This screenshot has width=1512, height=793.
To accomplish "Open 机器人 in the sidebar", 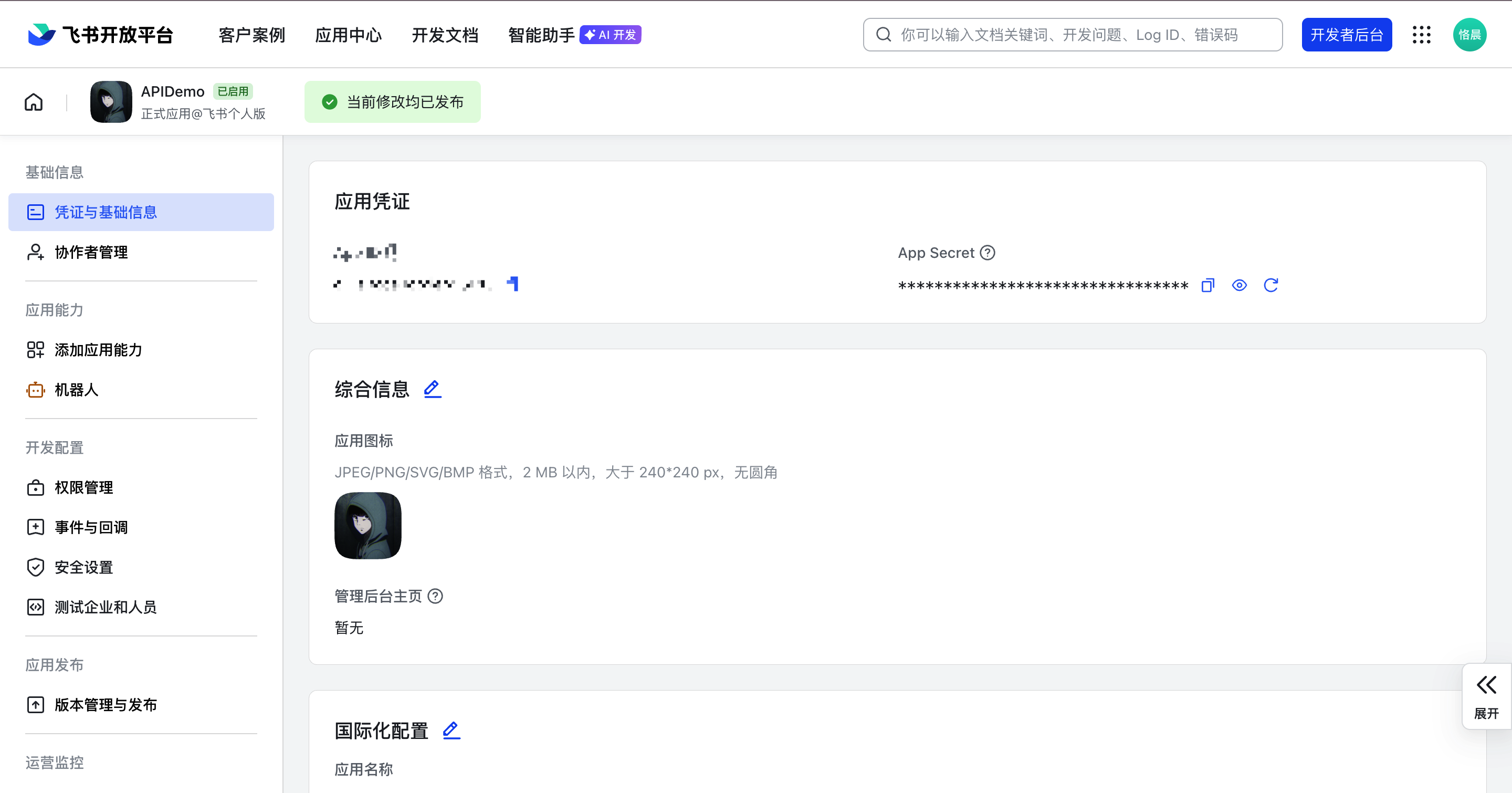I will coord(76,390).
